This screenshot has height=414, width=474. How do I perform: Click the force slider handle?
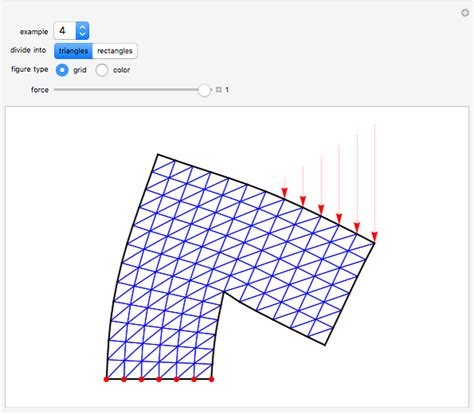pyautogui.click(x=204, y=90)
